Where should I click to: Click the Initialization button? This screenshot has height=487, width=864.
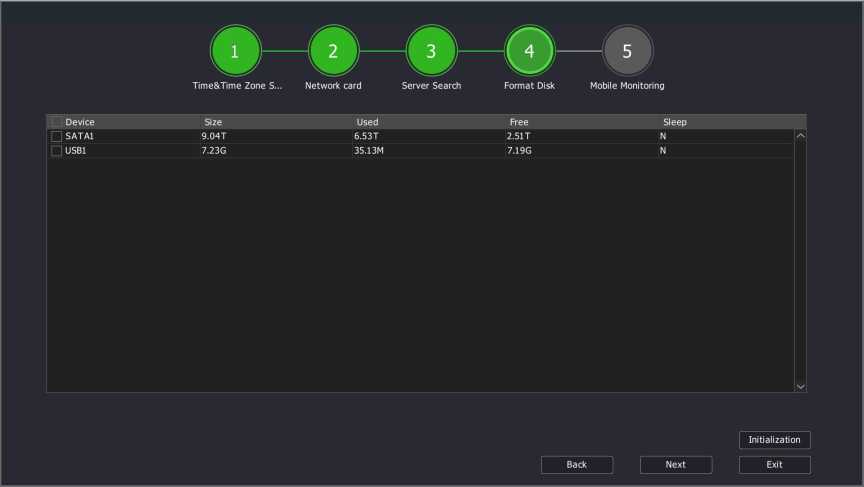tap(774, 440)
